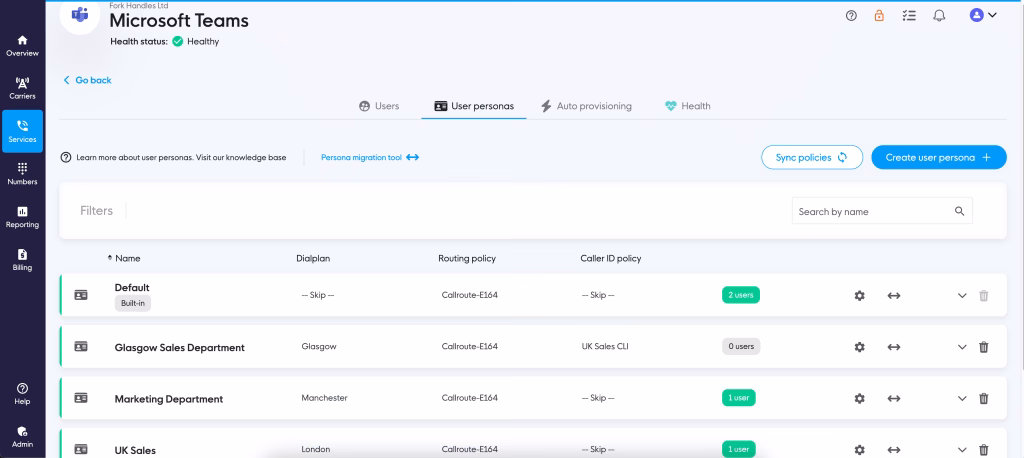Click the UK Sales persona name
1024x458 pixels.
(135, 450)
